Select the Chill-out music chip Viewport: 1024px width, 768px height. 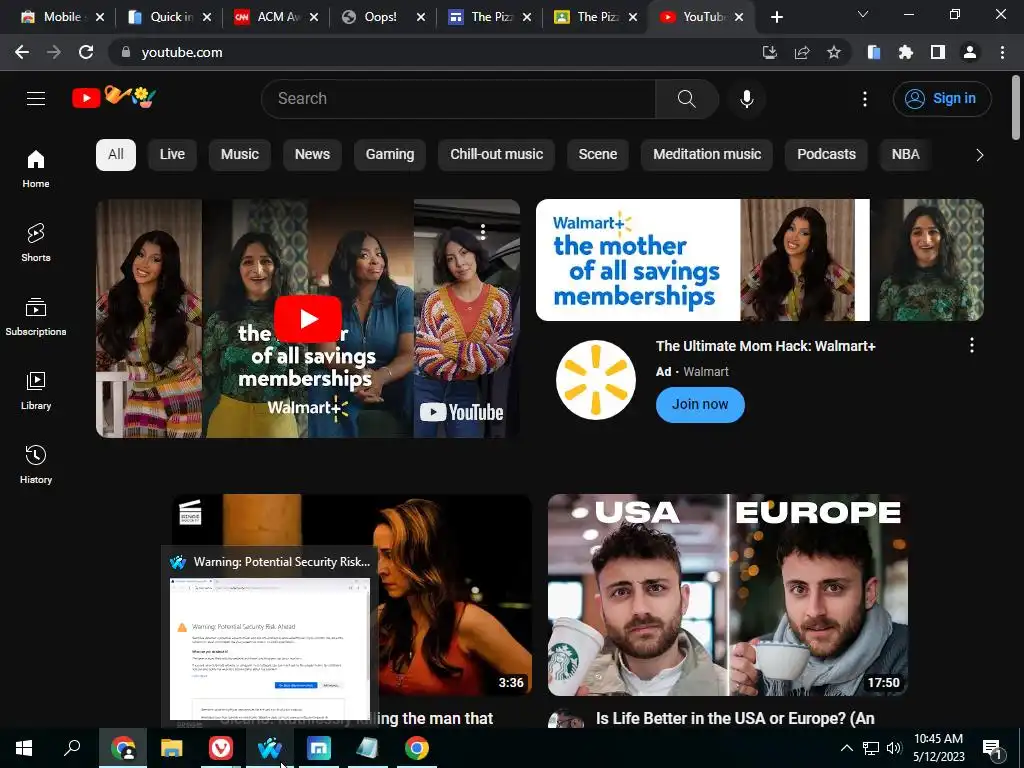click(496, 155)
